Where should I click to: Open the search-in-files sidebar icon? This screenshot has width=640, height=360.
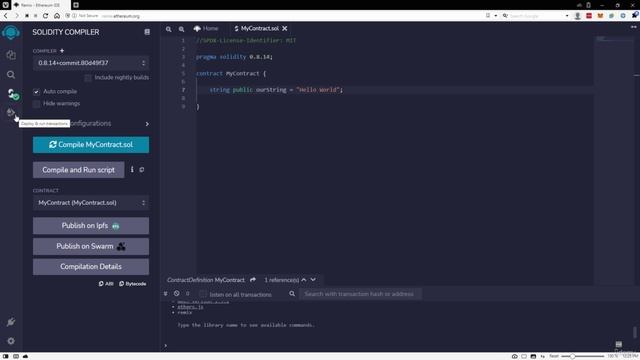point(11,75)
